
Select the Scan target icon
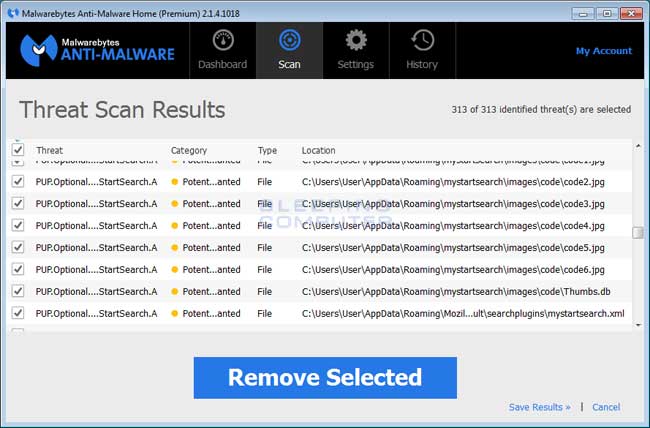tap(289, 40)
